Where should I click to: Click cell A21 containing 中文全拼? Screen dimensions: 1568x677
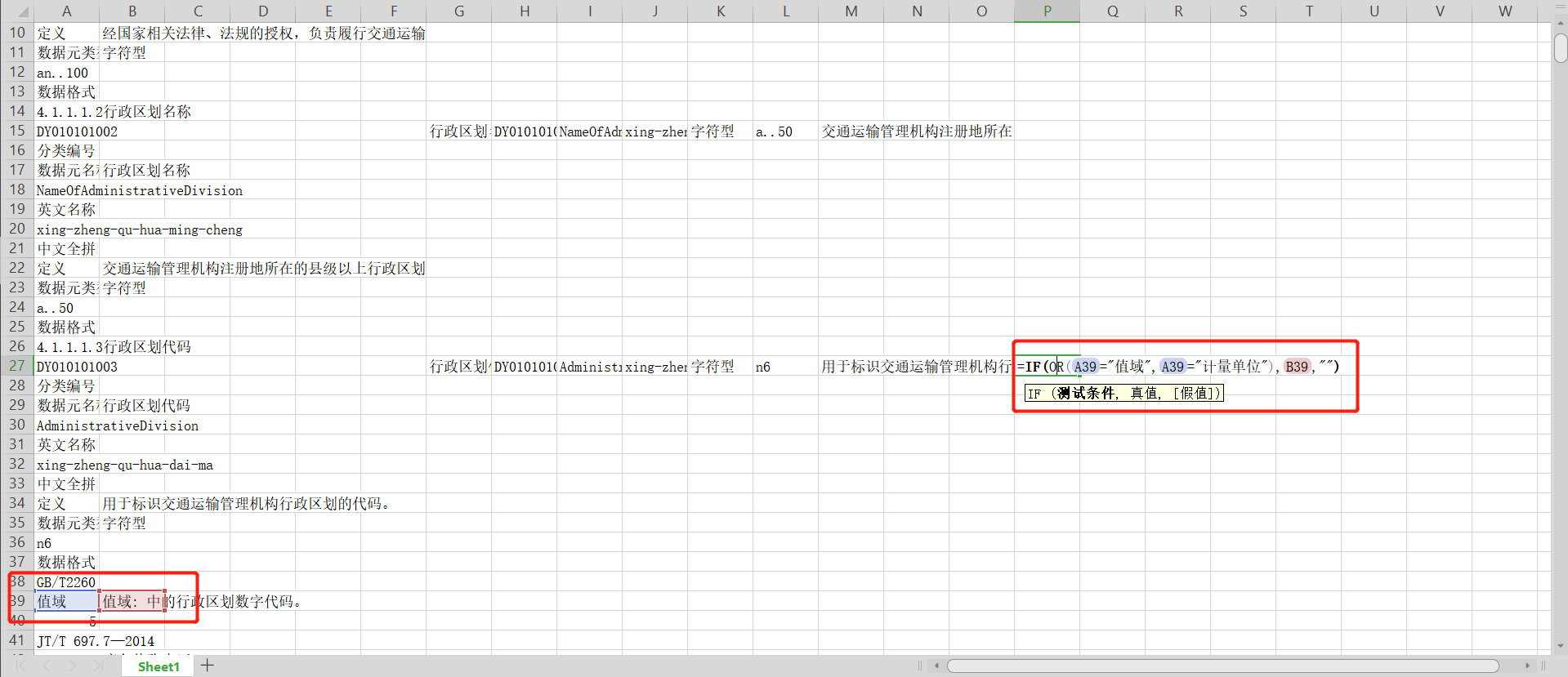tap(66, 248)
